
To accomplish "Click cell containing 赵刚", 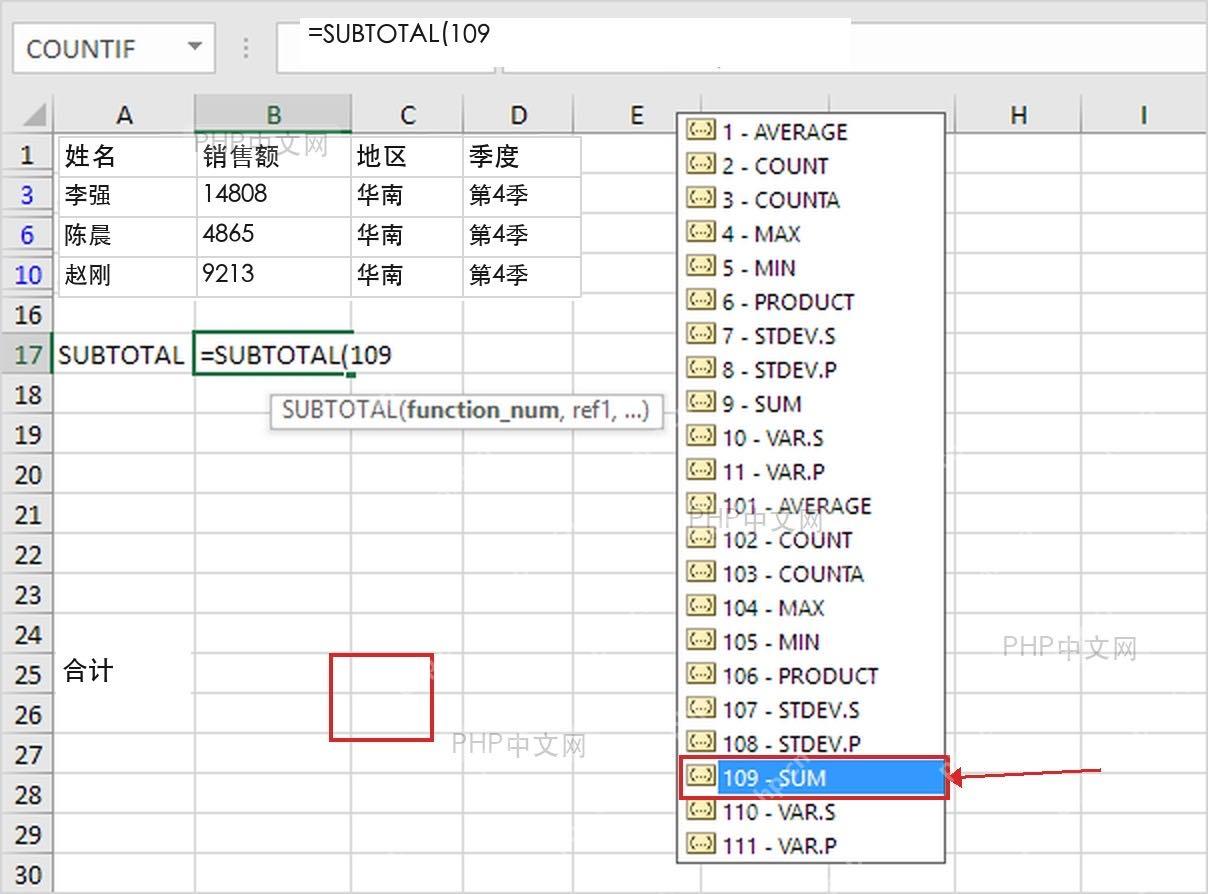I will [127, 277].
